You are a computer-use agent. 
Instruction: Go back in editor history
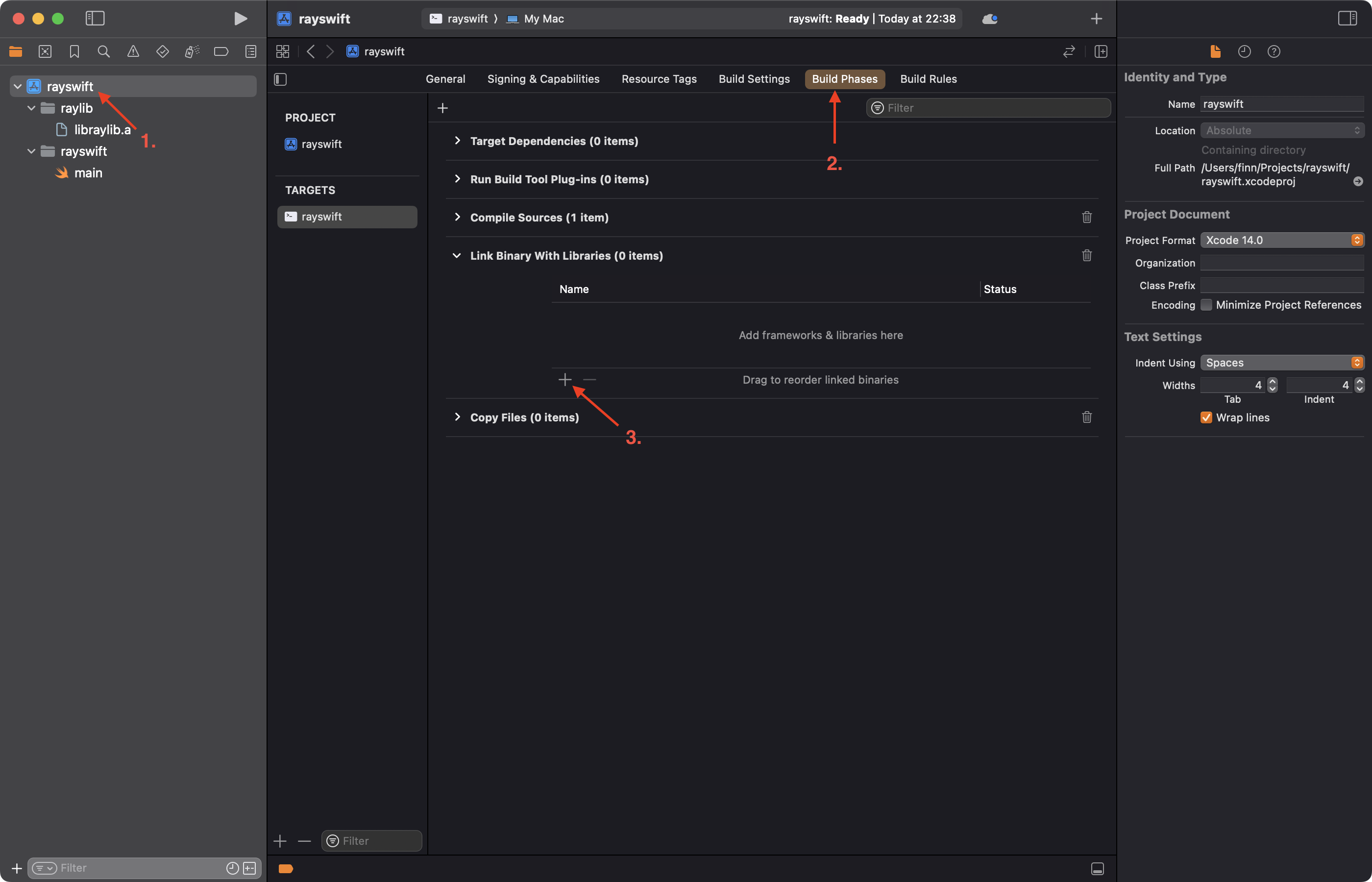(311, 51)
